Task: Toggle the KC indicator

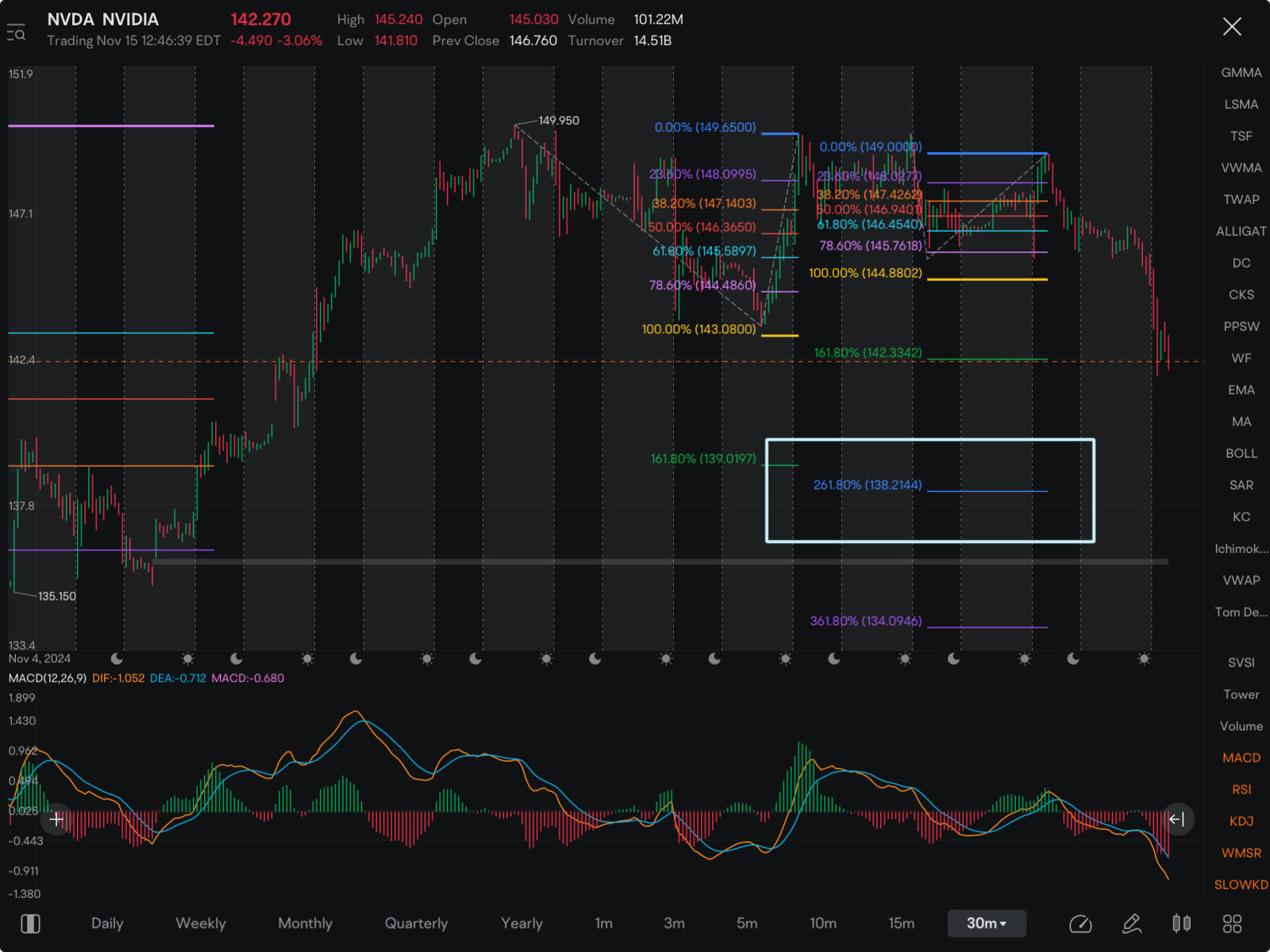Action: tap(1241, 516)
